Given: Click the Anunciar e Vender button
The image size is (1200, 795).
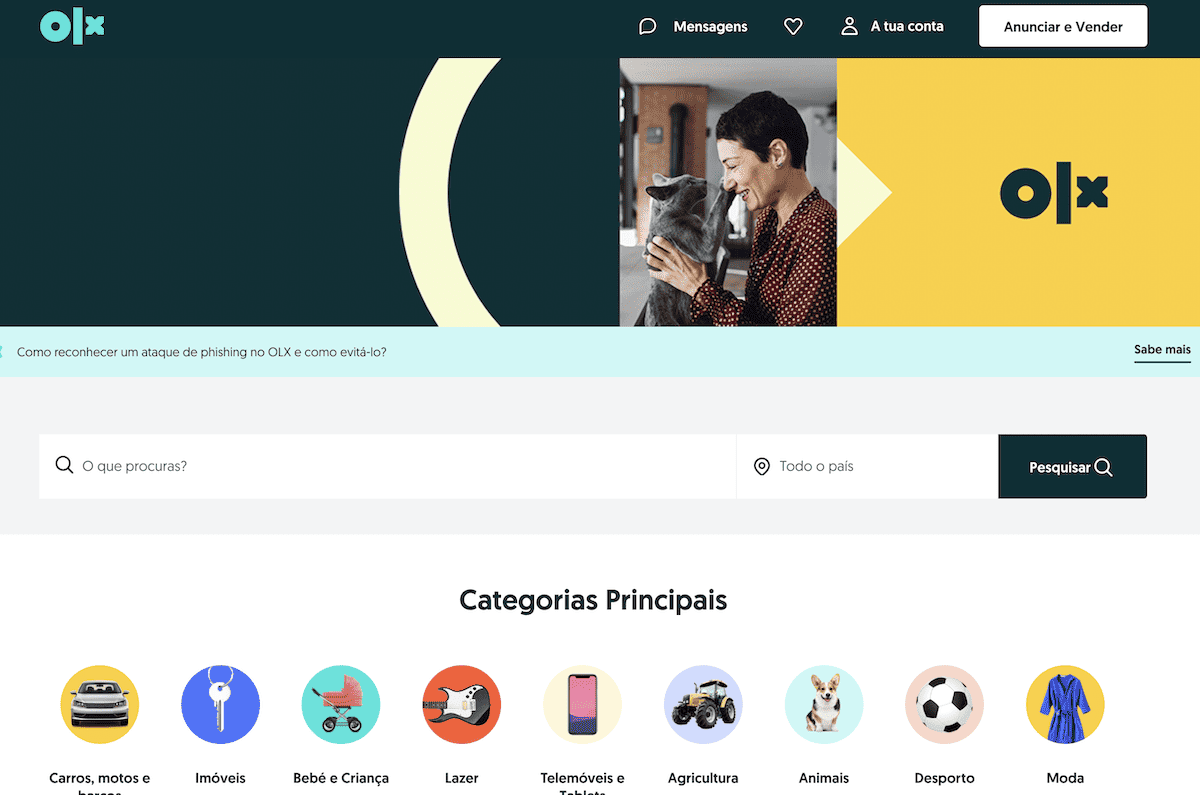Looking at the screenshot, I should click(x=1063, y=27).
